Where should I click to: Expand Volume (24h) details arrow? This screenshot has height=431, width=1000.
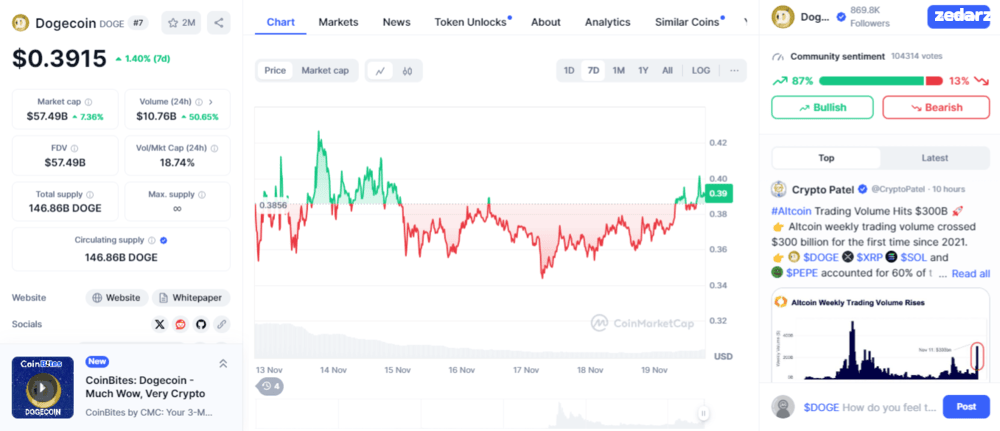[211, 101]
